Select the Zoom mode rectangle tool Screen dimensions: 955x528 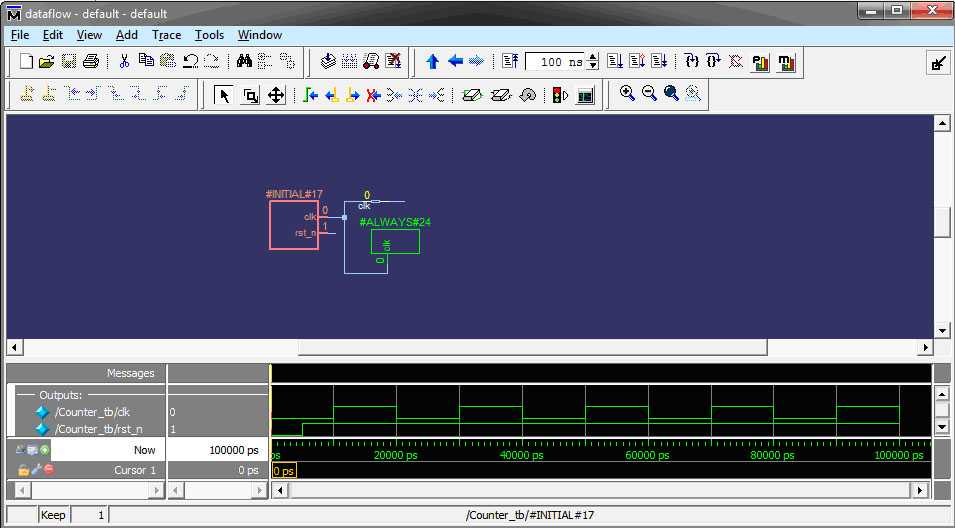[250, 95]
